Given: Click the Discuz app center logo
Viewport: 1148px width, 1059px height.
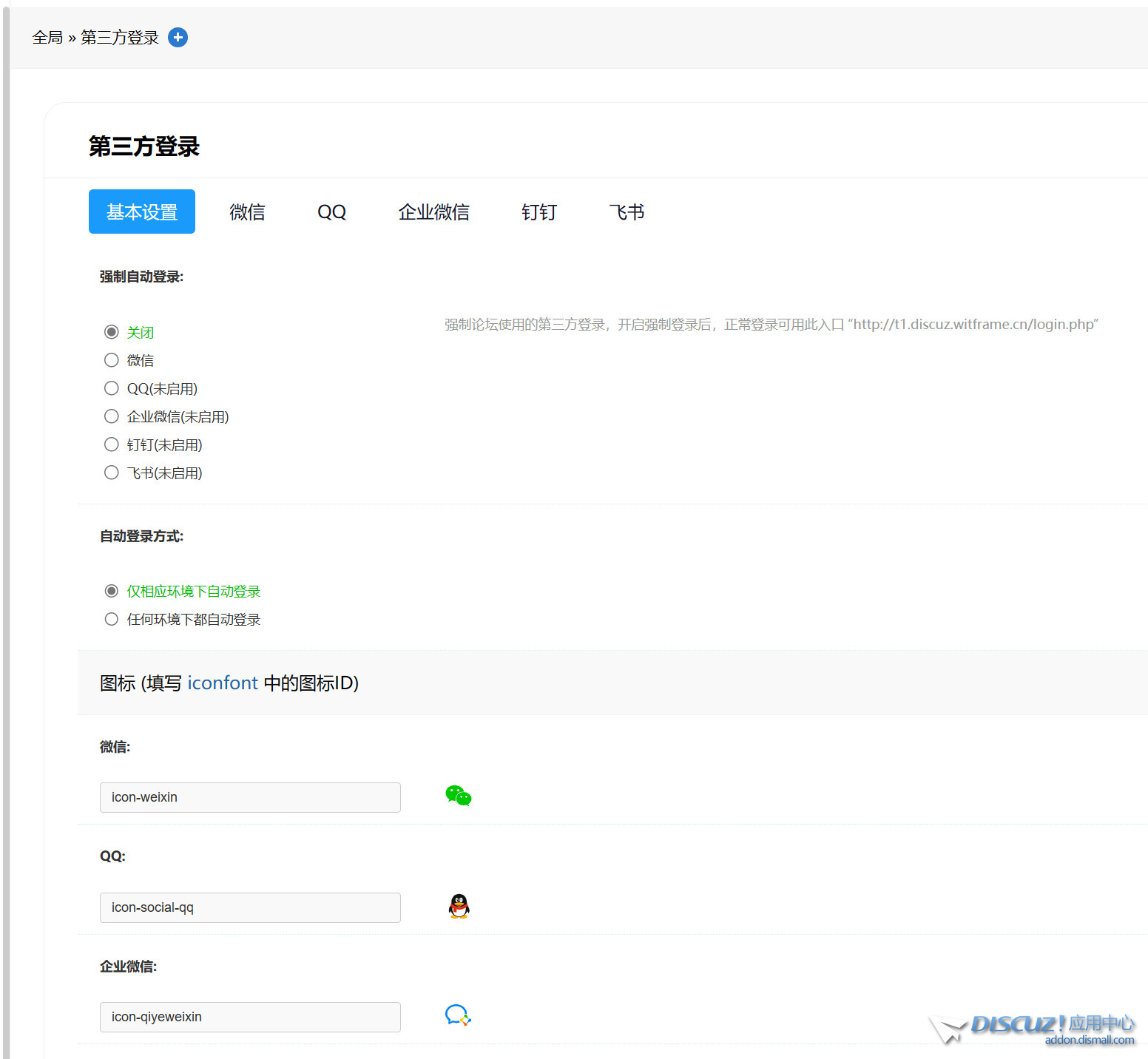Looking at the screenshot, I should [x=1033, y=1028].
